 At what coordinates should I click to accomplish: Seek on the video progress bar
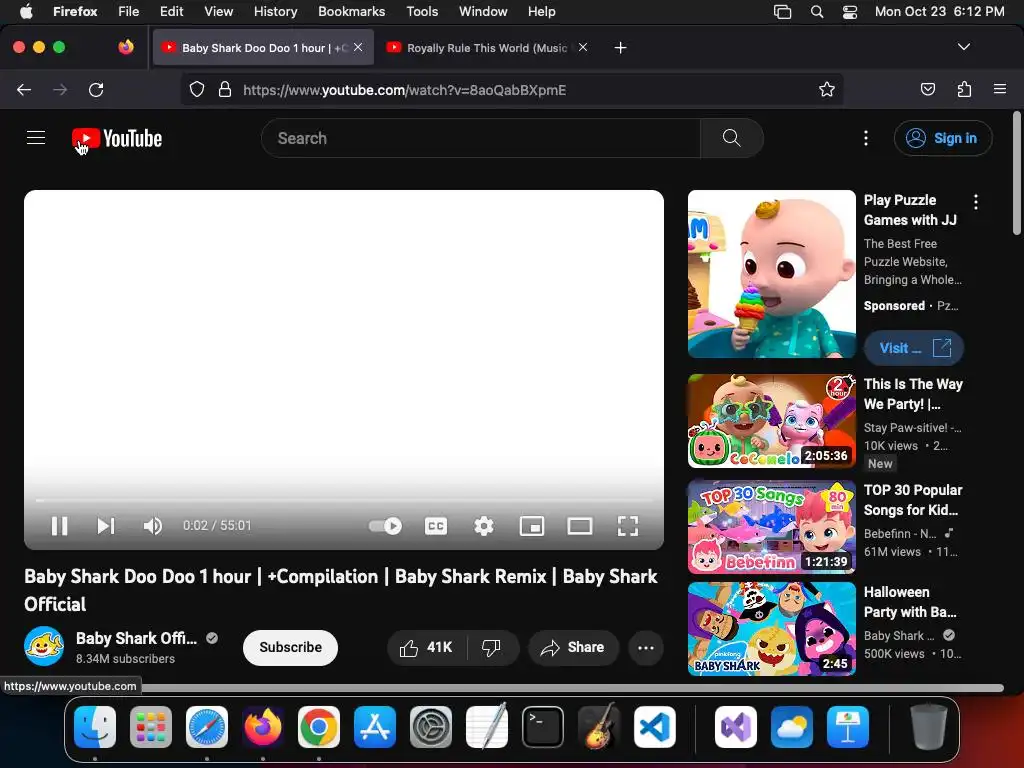[344, 501]
